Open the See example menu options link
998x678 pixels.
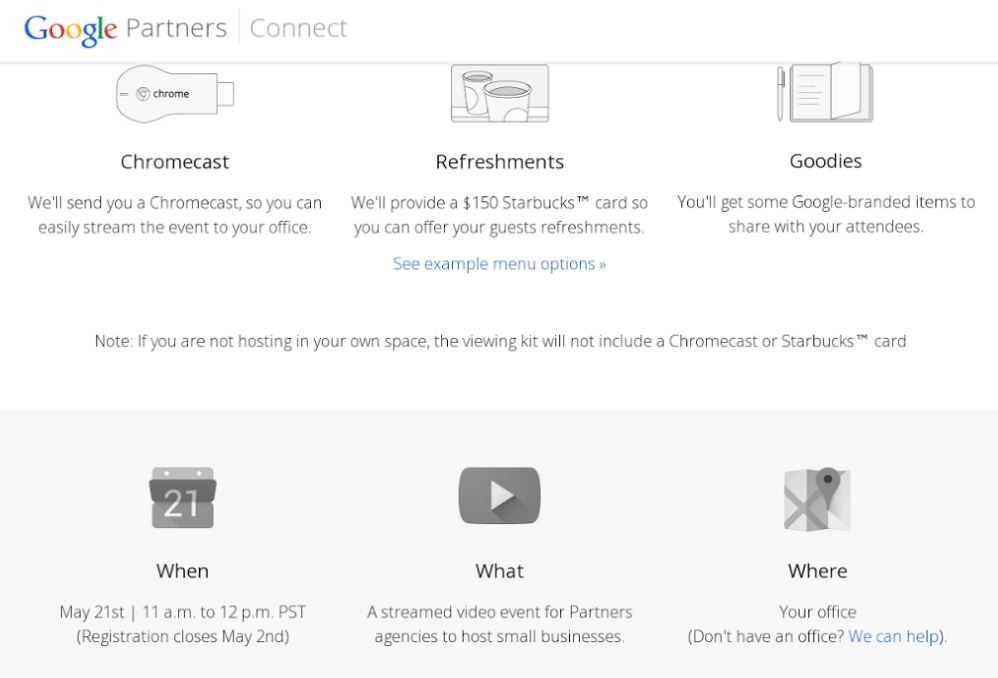pyautogui.click(x=499, y=264)
